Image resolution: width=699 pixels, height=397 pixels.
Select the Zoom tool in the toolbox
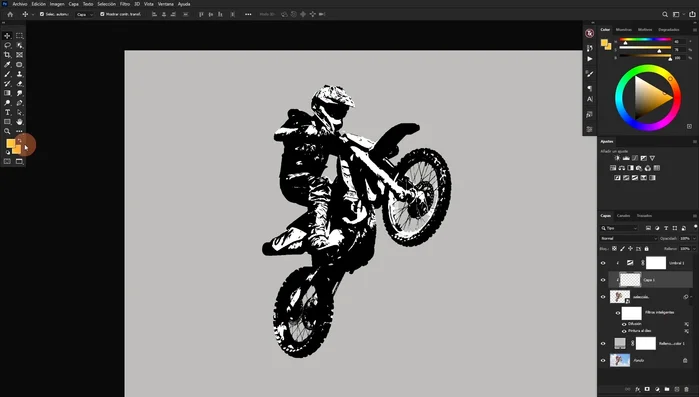[x=7, y=131]
